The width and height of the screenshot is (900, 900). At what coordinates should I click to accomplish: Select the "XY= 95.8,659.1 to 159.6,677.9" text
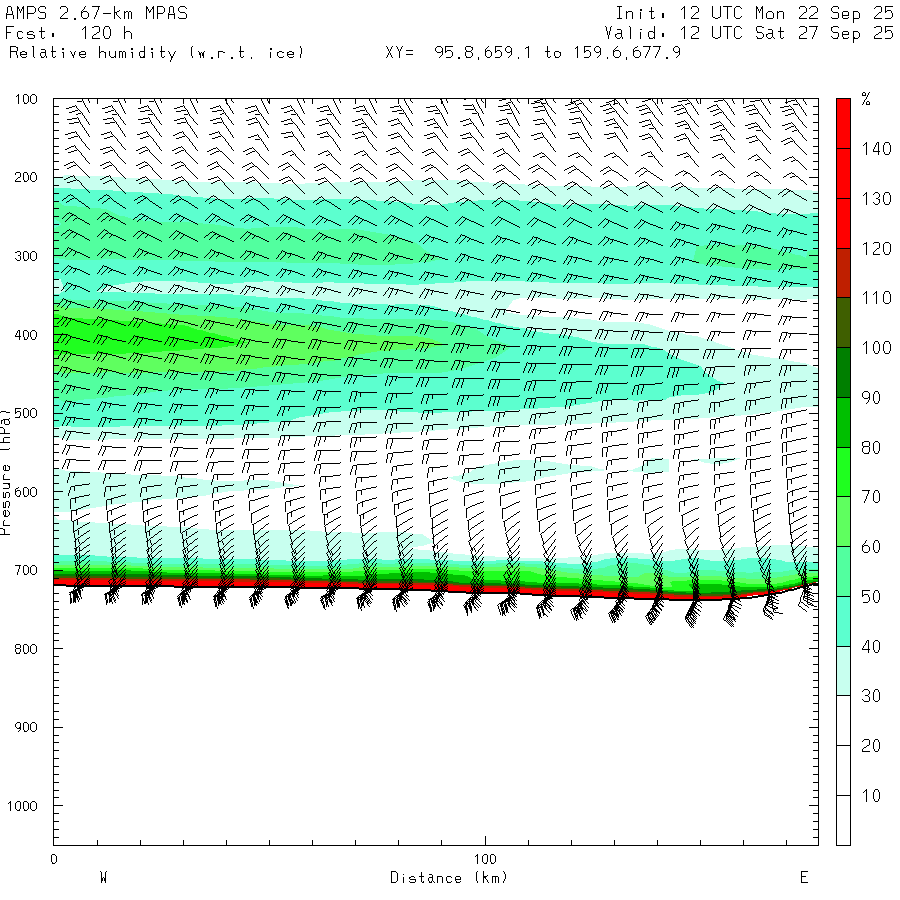(x=533, y=53)
